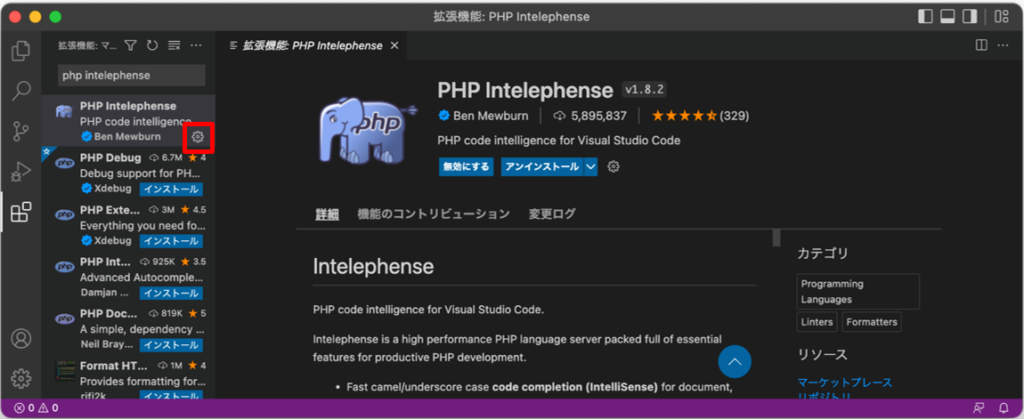Image resolution: width=1024 pixels, height=419 pixels.
Task: Switch to 機能のコントリビューション tab
Action: point(434,214)
